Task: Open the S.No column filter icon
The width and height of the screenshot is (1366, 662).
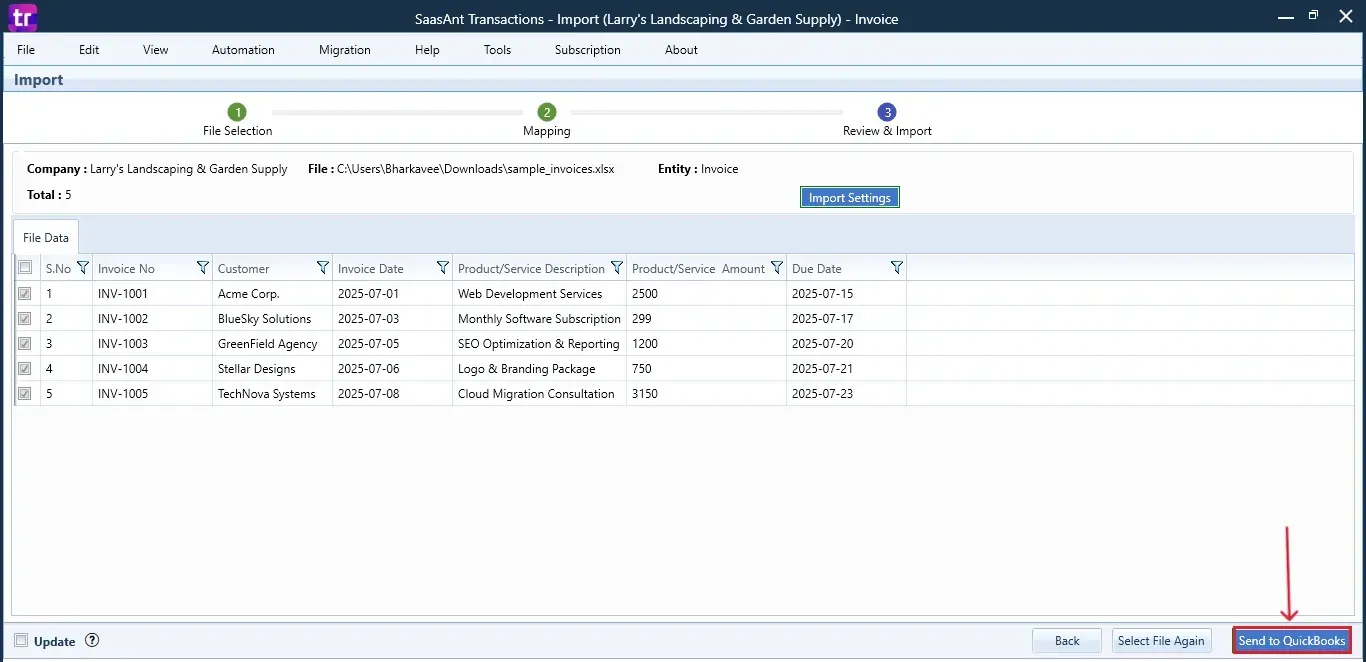Action: 83,268
